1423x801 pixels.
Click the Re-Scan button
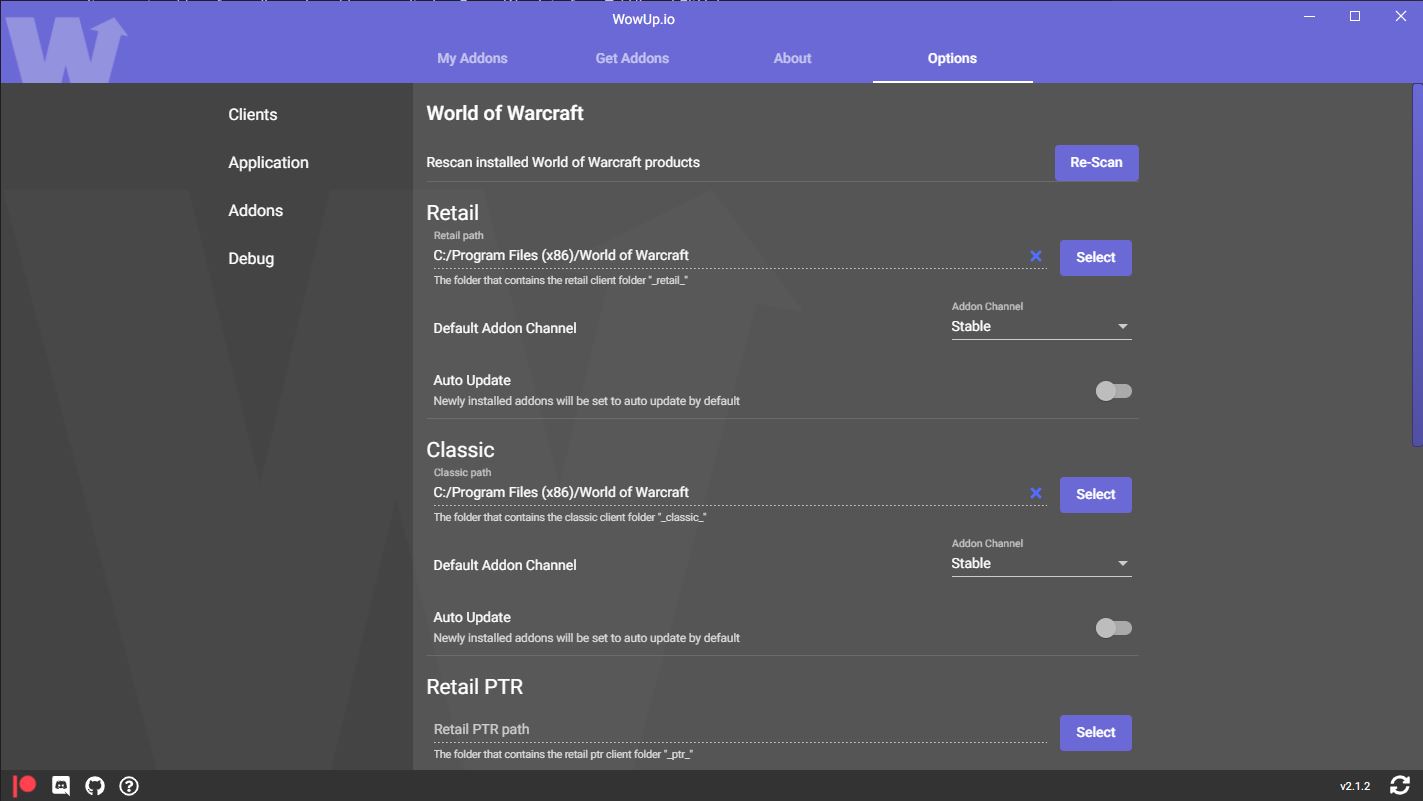pos(1096,163)
